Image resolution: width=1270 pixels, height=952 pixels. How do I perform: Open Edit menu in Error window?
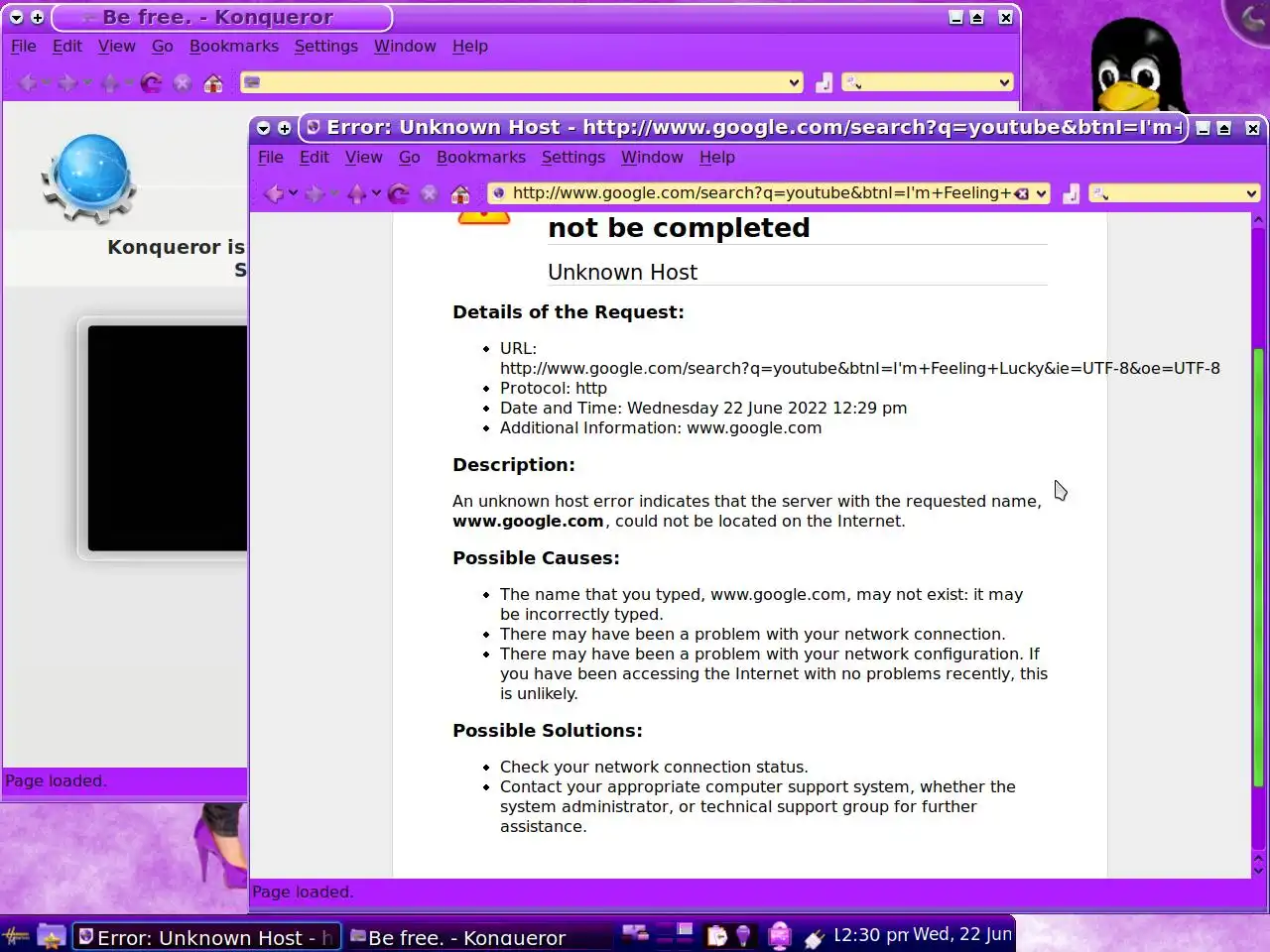point(314,157)
